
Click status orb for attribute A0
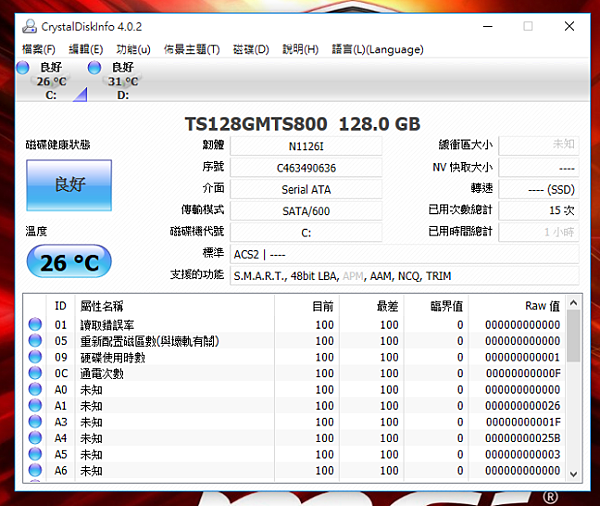coord(35,389)
